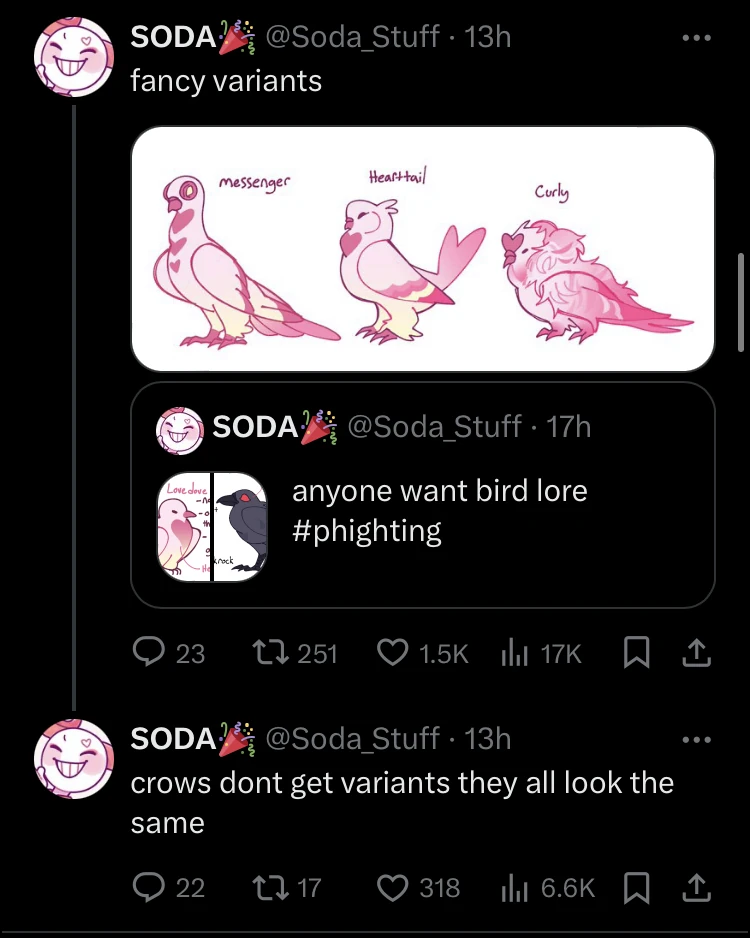Share the crows variants tweet

pos(696,887)
